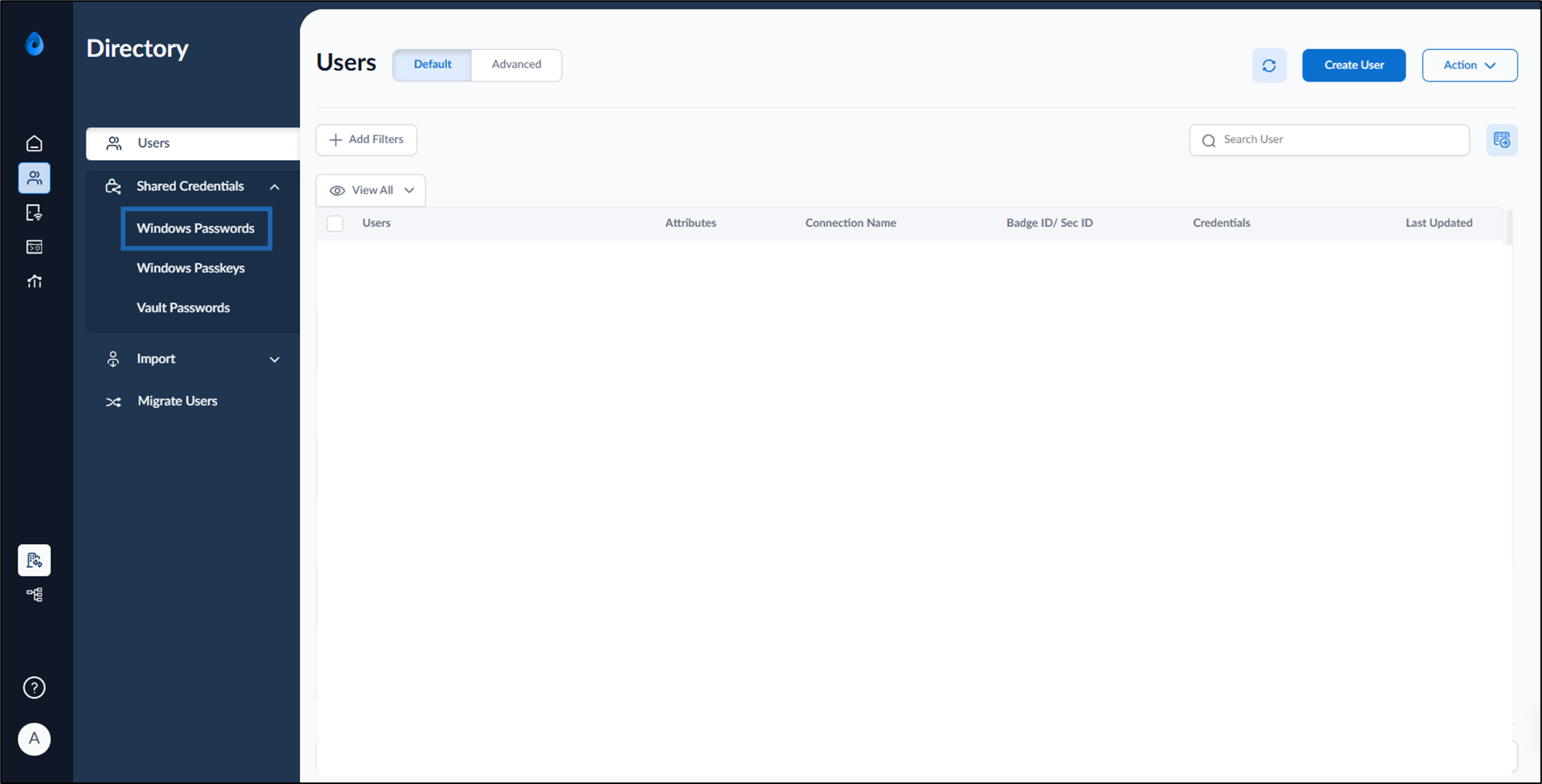
Task: Open the View All dropdown
Action: 371,191
